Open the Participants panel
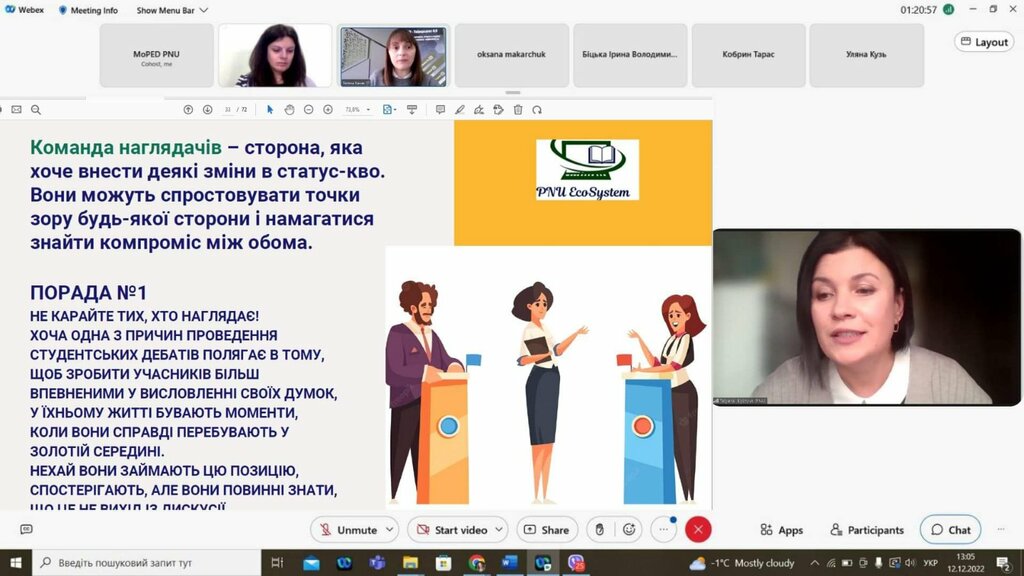The image size is (1024, 576). (867, 530)
